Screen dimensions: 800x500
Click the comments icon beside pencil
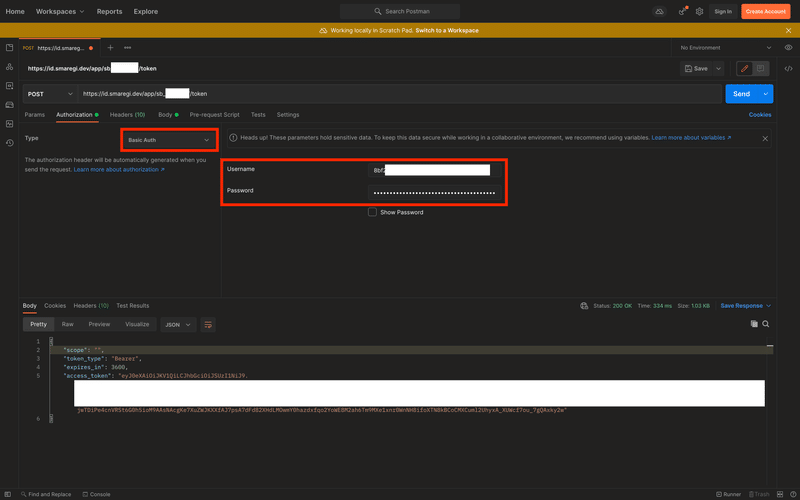(760, 68)
